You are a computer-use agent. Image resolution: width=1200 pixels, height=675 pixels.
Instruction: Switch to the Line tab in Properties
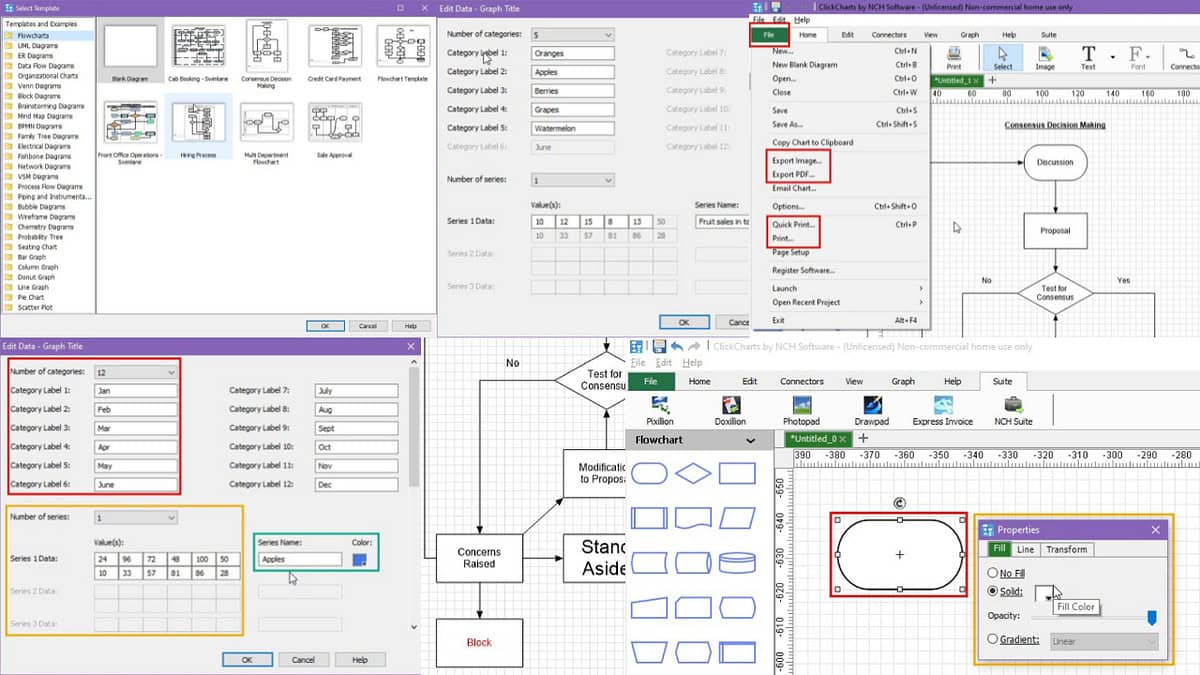(x=1026, y=549)
